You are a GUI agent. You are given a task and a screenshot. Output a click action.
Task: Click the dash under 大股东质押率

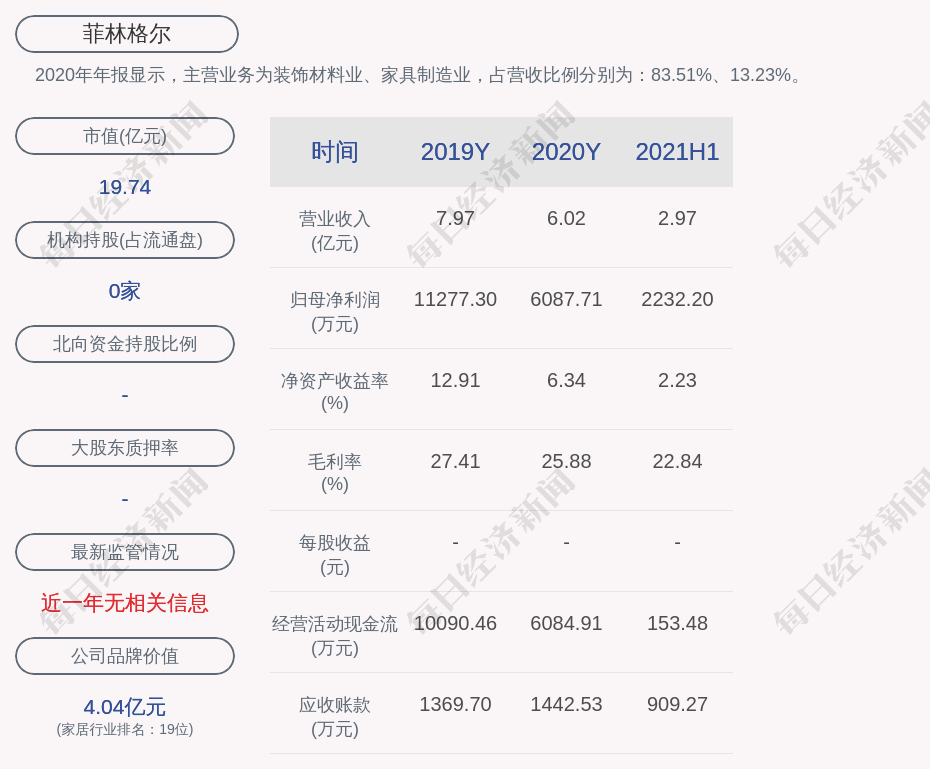(125, 499)
